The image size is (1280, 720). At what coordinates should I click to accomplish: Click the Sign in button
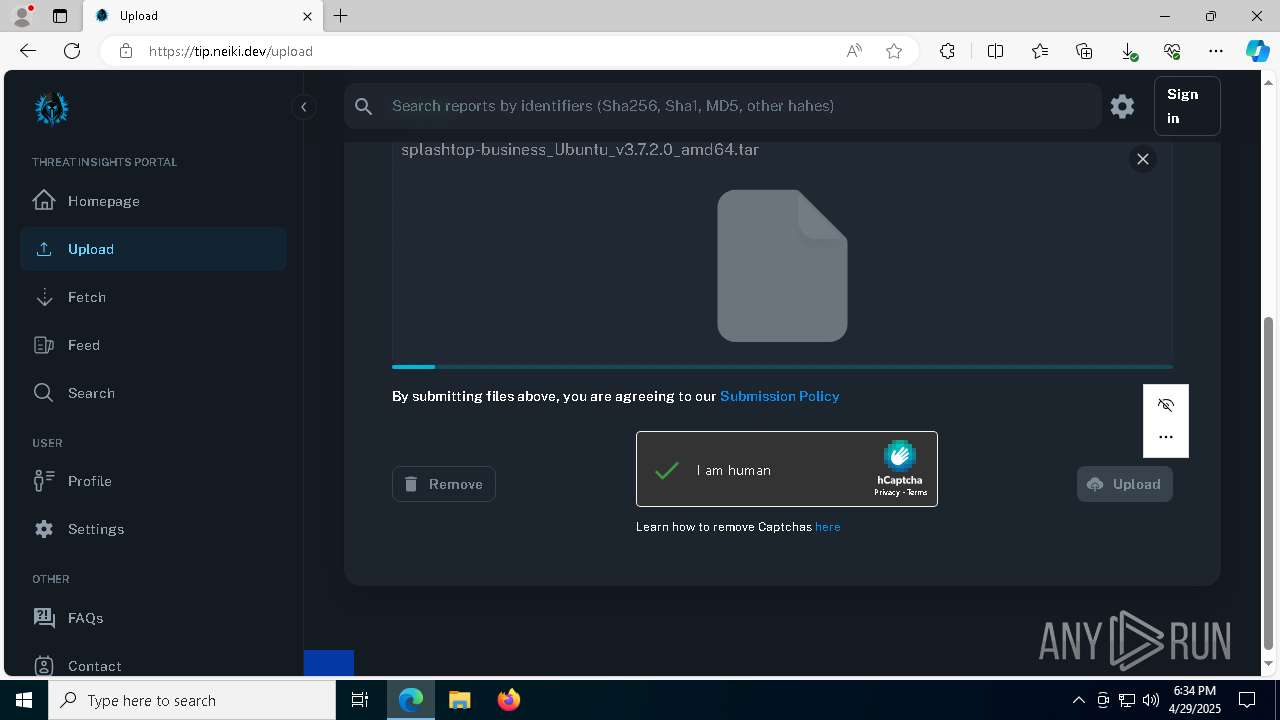click(1187, 106)
